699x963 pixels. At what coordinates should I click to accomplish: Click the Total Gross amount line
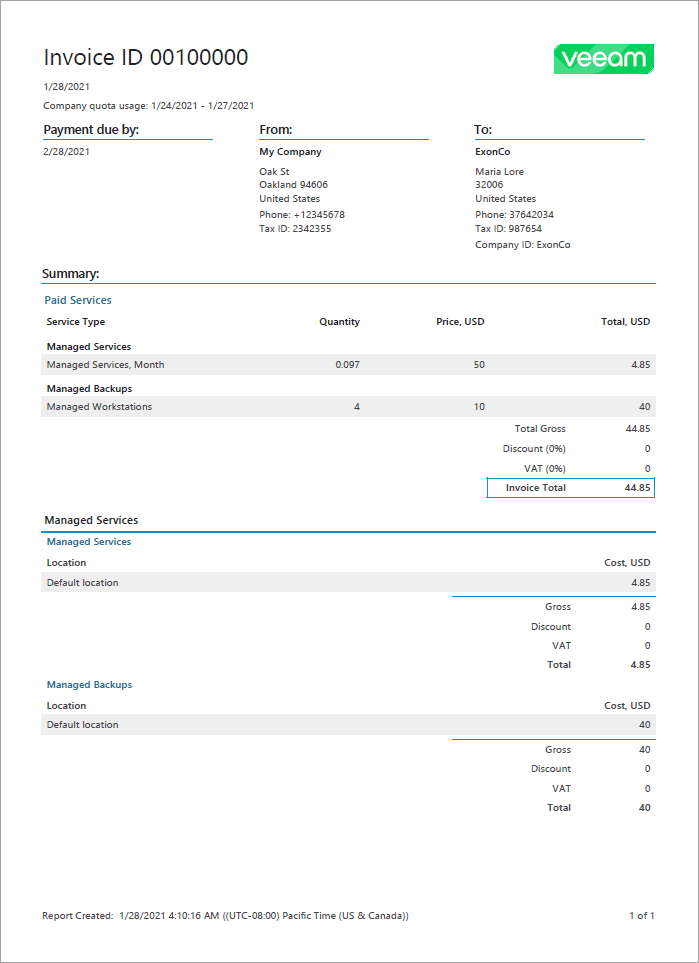click(580, 429)
